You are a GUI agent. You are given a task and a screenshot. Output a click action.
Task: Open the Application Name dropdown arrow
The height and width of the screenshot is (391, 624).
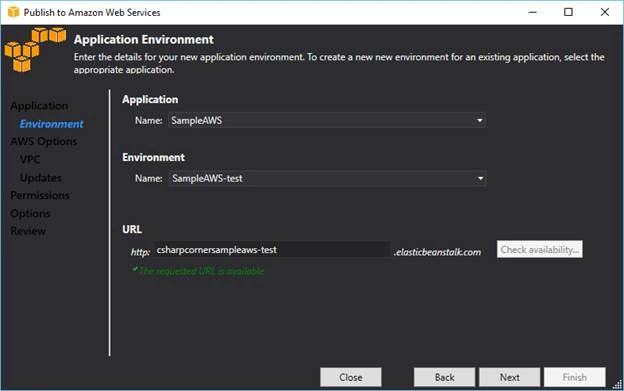pos(480,121)
